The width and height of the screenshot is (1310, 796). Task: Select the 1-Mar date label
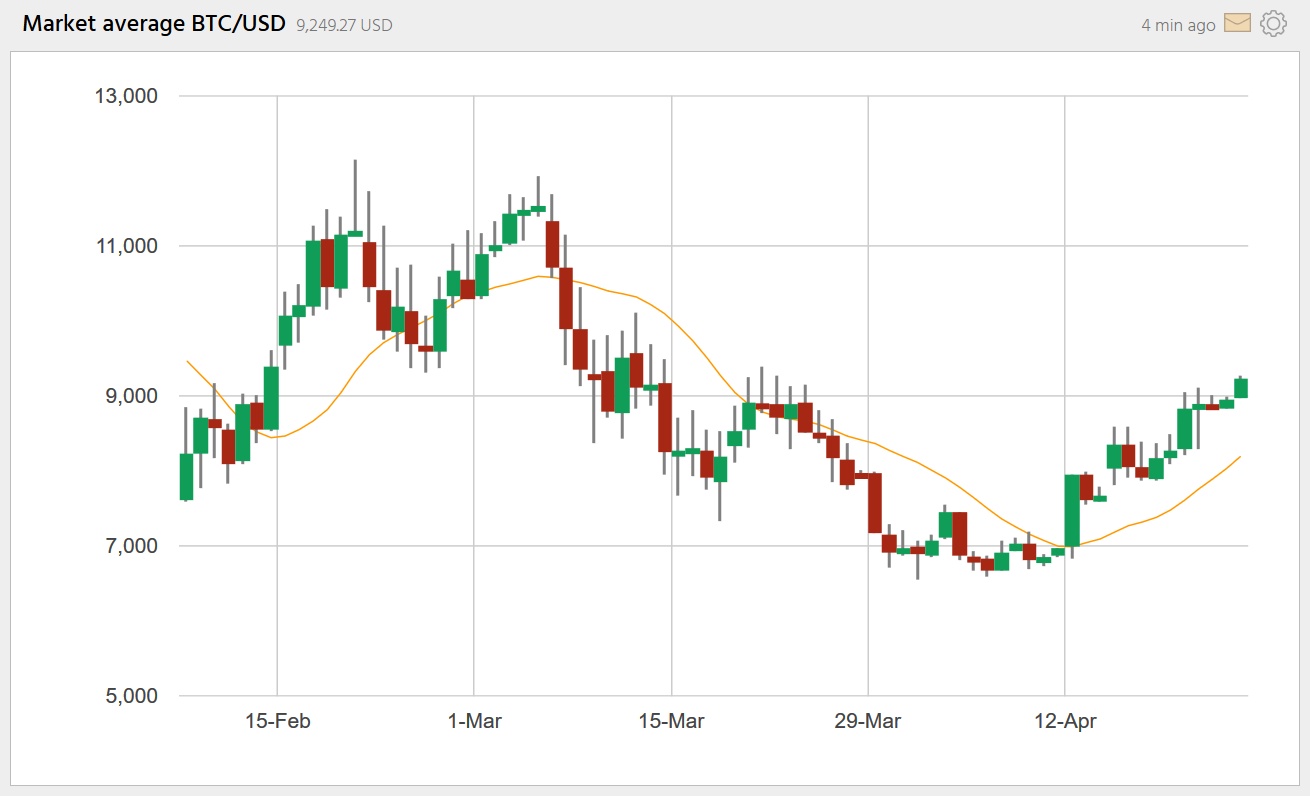click(x=475, y=721)
